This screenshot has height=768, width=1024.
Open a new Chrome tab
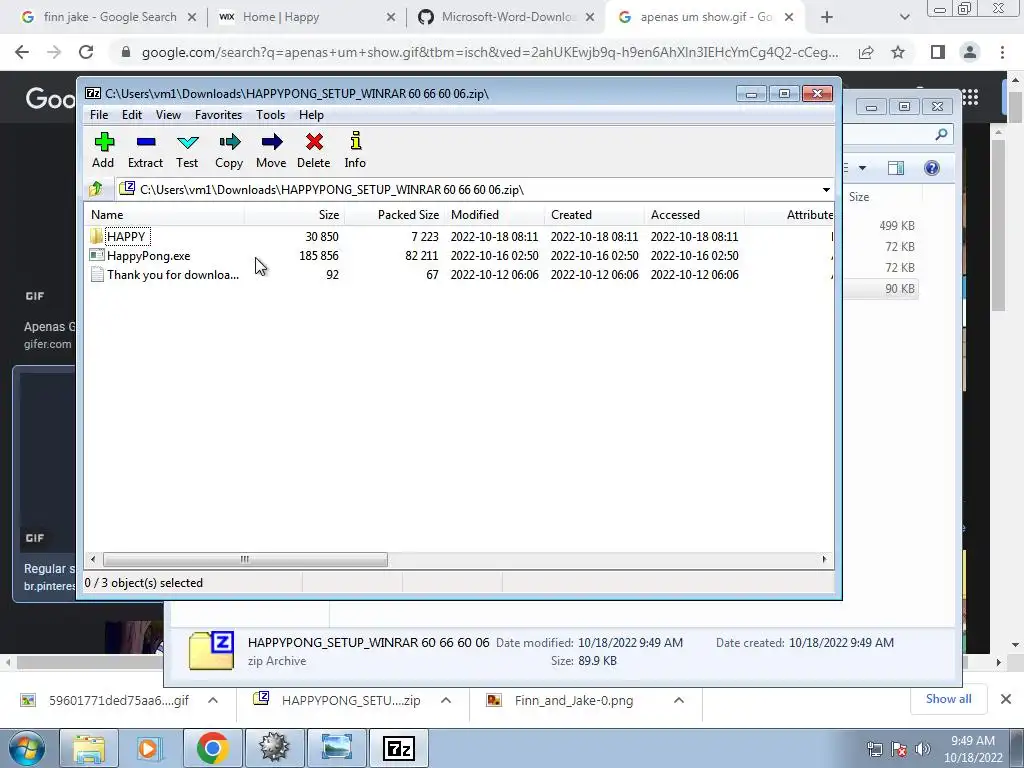[827, 18]
